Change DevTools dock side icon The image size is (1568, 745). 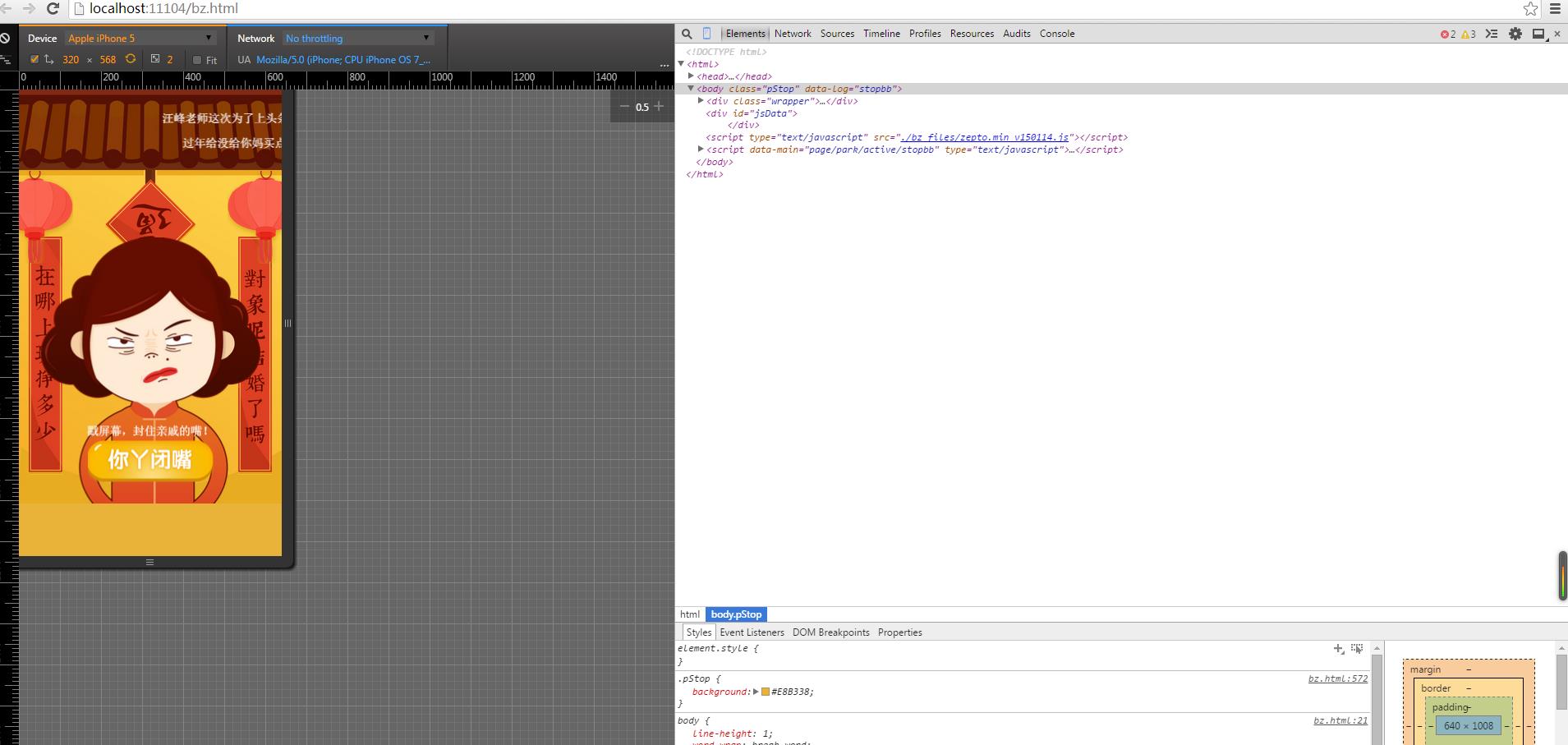coord(1540,34)
